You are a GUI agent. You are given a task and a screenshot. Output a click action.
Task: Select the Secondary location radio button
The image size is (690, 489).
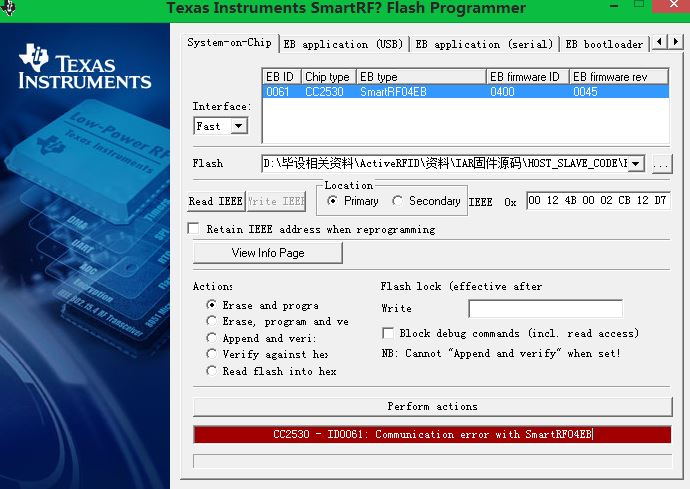397,201
